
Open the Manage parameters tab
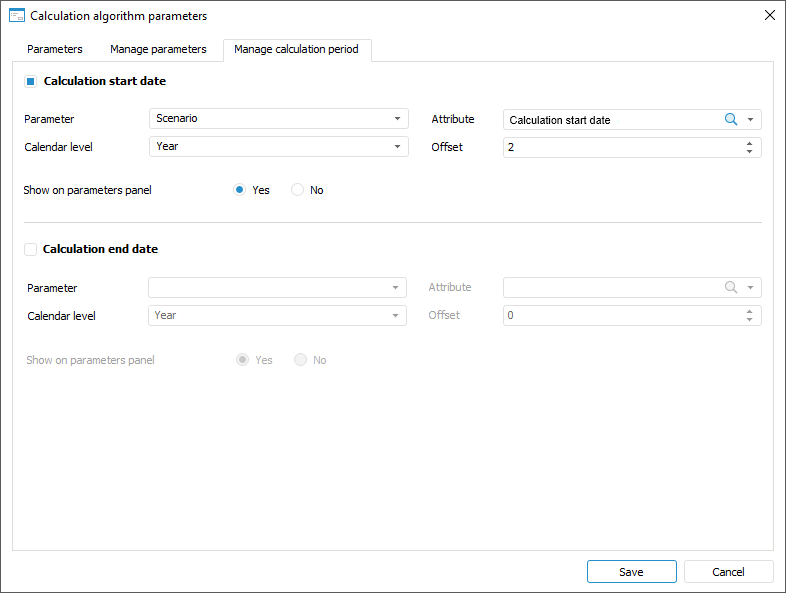click(x=158, y=49)
